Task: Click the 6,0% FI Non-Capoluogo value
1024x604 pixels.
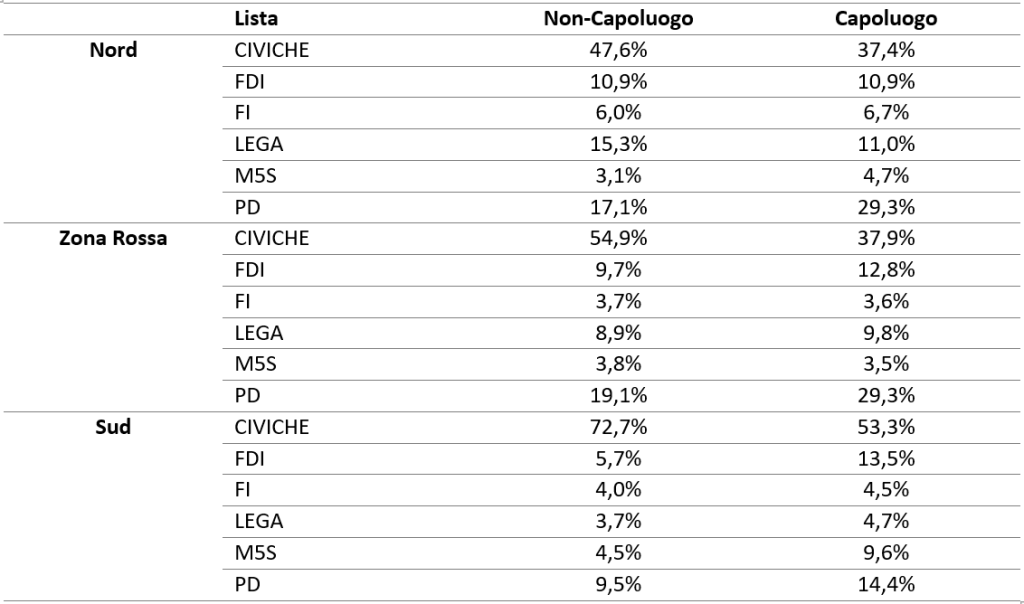Action: (618, 112)
